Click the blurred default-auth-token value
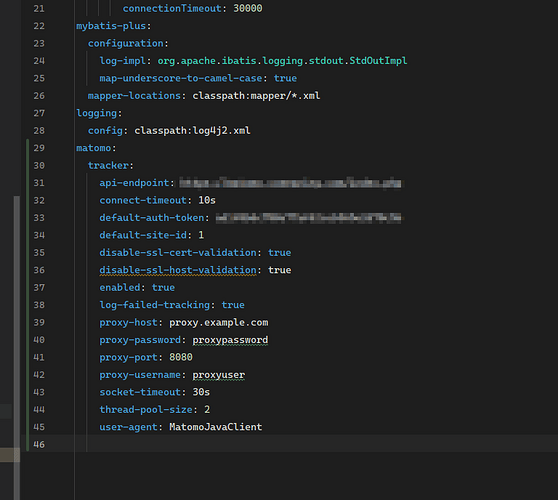This screenshot has height=500, width=558. 309,218
